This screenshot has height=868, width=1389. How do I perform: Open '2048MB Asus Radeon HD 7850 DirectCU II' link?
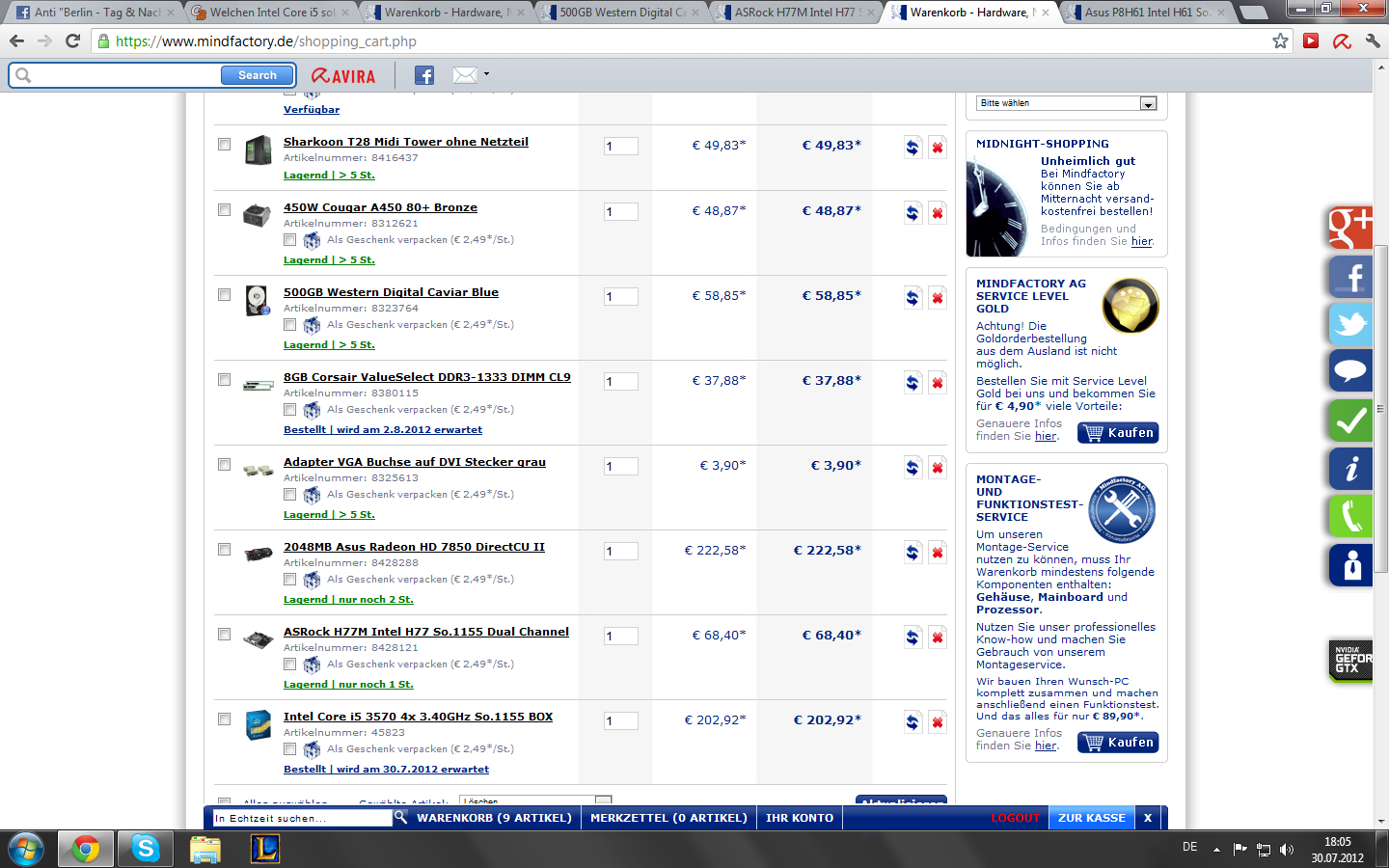[414, 547]
